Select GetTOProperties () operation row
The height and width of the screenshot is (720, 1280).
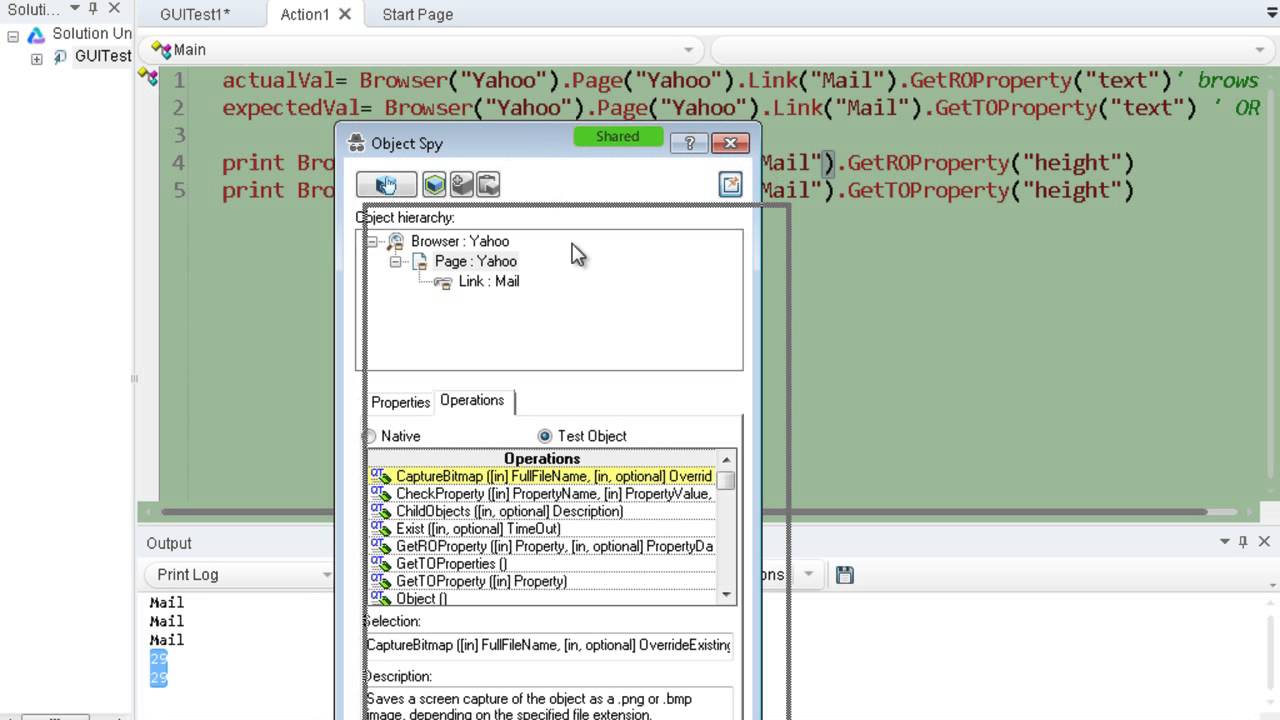[x=543, y=564]
